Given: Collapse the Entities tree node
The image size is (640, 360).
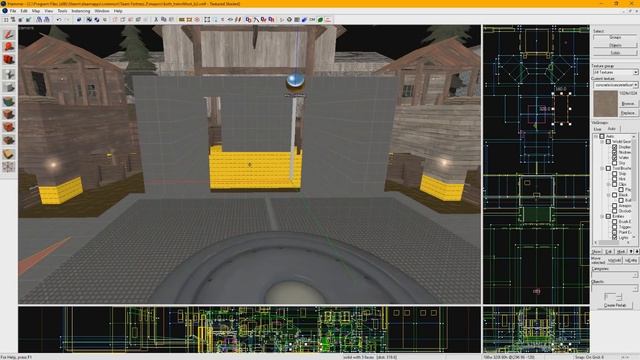Looking at the screenshot, I should point(602,216).
